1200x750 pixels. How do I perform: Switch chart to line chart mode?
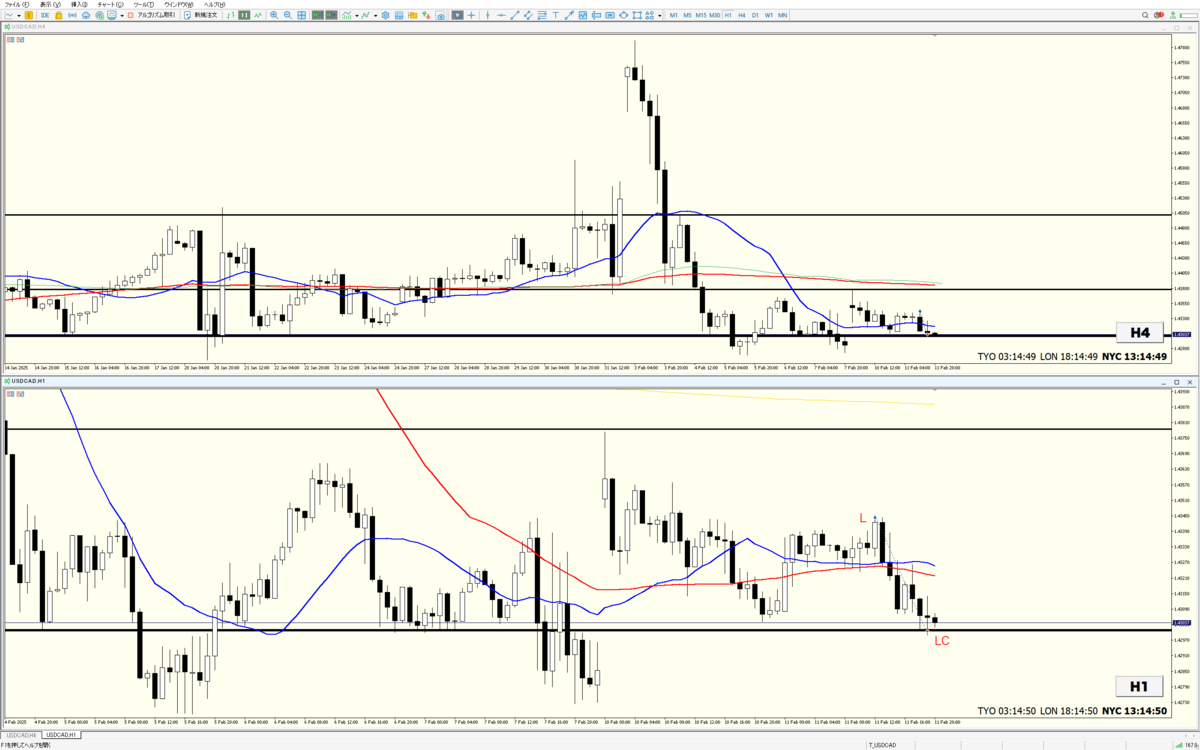pyautogui.click(x=258, y=15)
